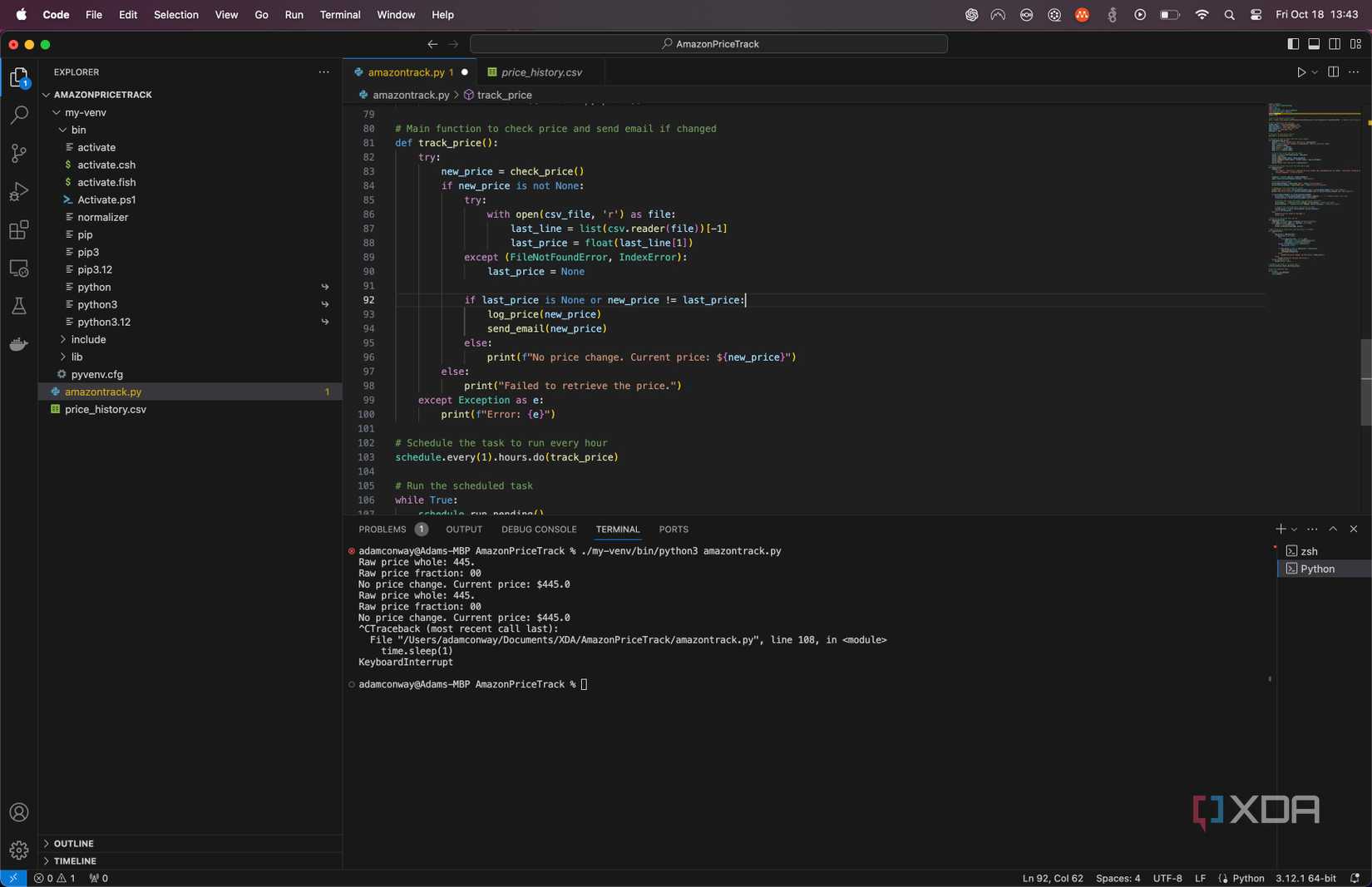Open the customize layout button
The image size is (1372, 887).
coord(1355,44)
